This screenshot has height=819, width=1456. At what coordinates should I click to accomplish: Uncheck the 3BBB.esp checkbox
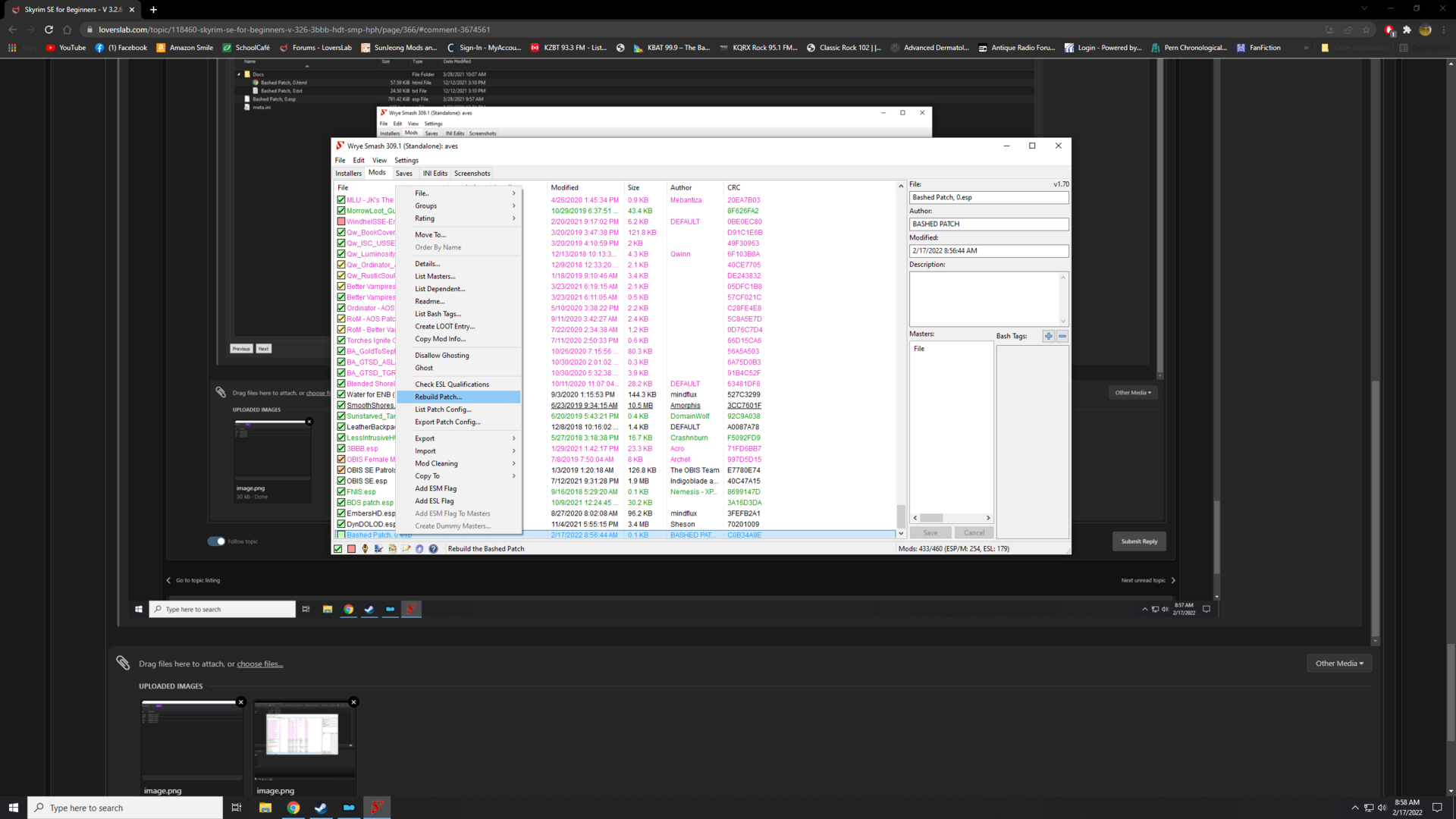click(341, 448)
